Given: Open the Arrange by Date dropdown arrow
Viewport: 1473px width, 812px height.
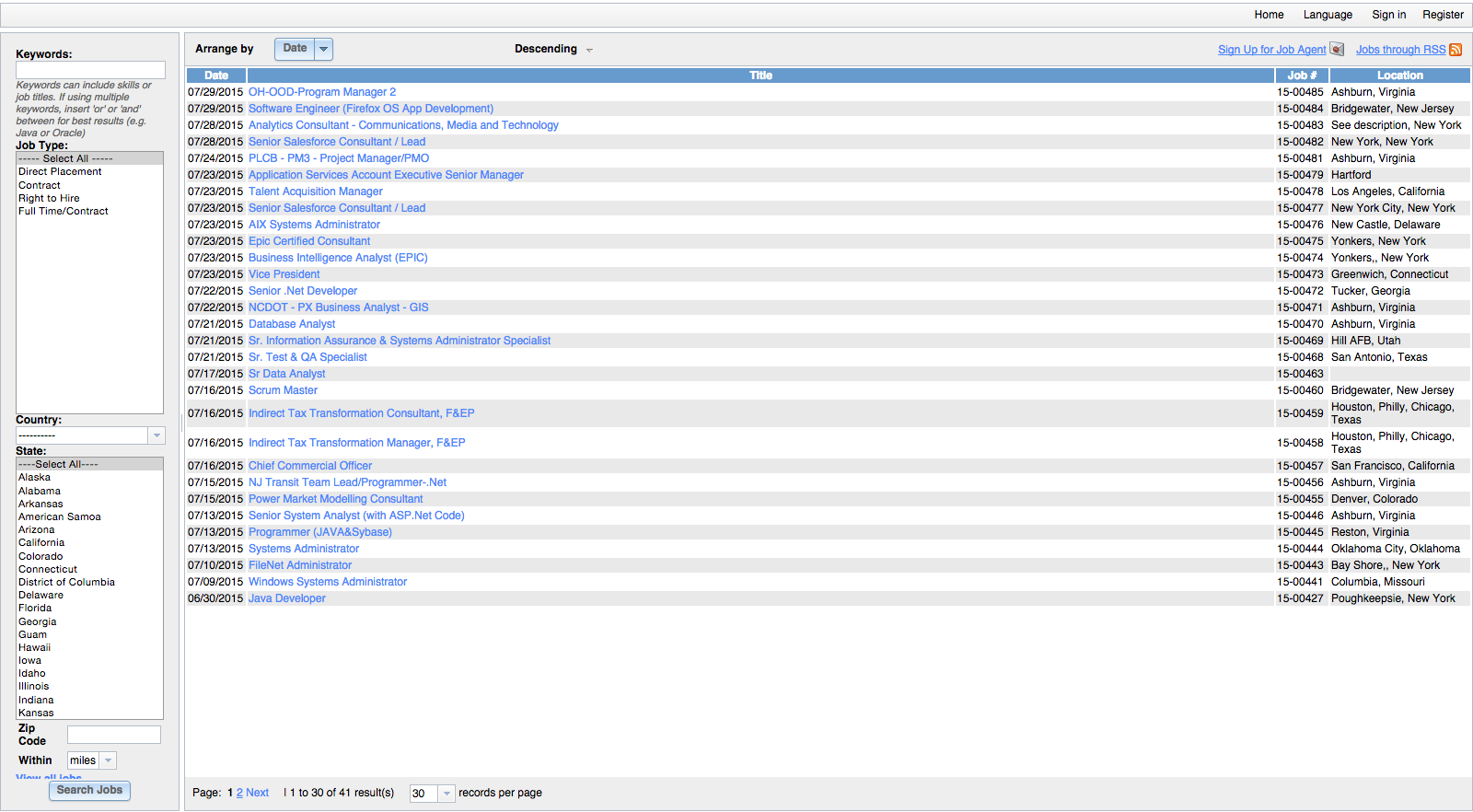Looking at the screenshot, I should click(x=323, y=49).
